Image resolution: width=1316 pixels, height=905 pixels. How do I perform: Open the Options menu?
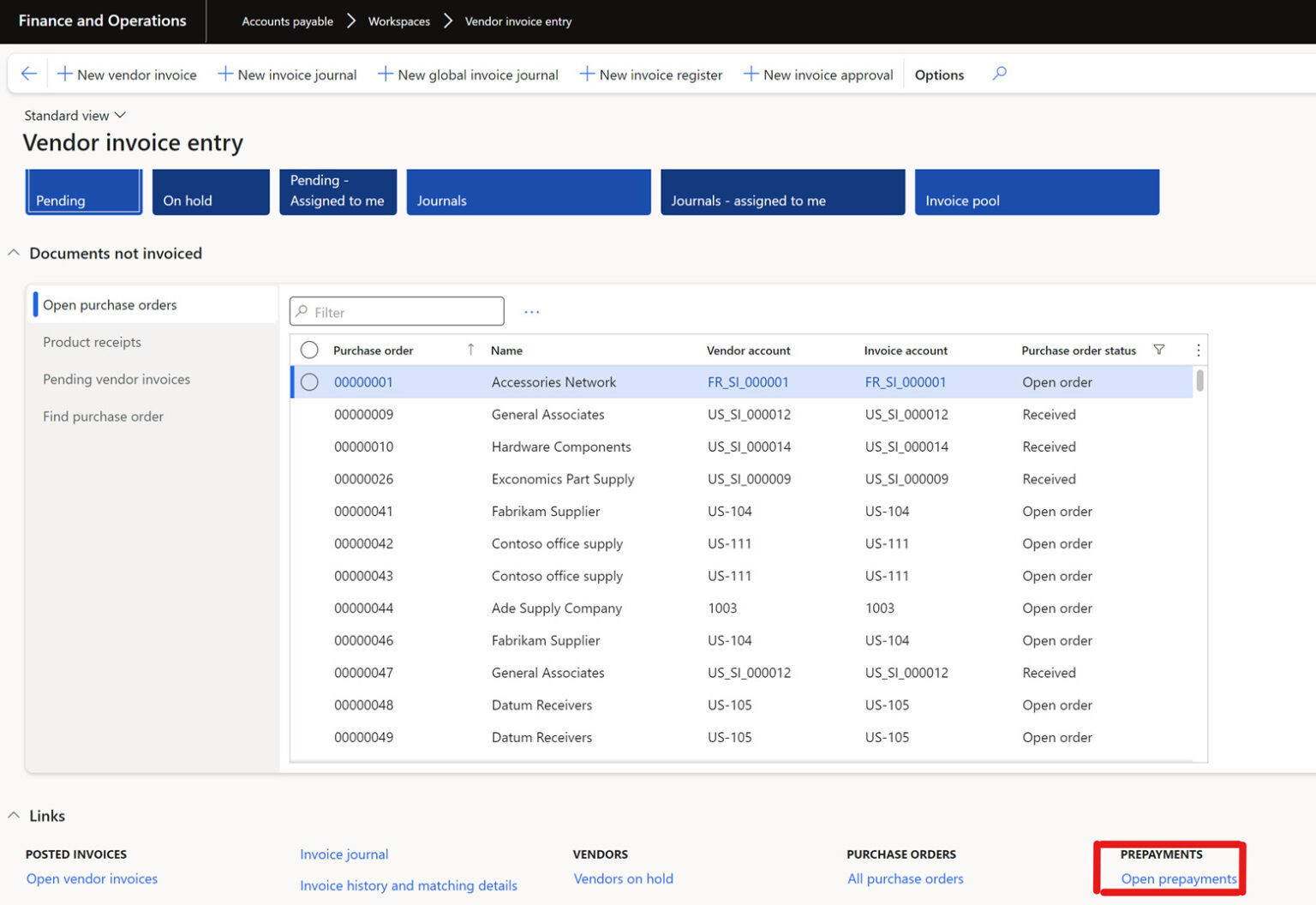click(939, 75)
